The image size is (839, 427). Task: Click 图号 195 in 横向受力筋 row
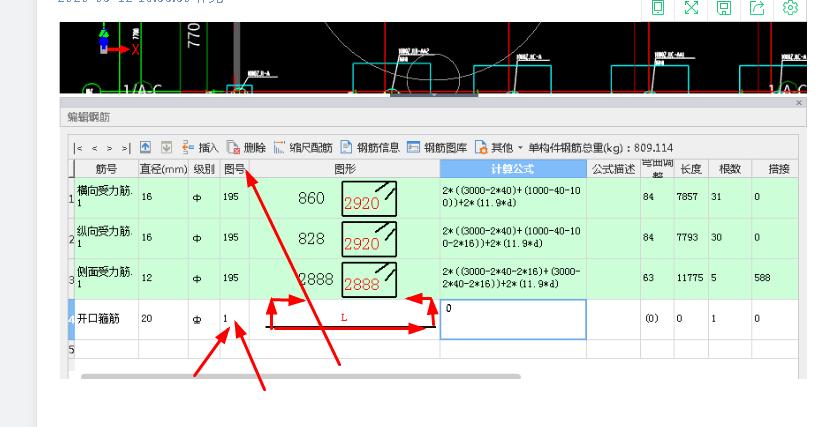coord(234,197)
